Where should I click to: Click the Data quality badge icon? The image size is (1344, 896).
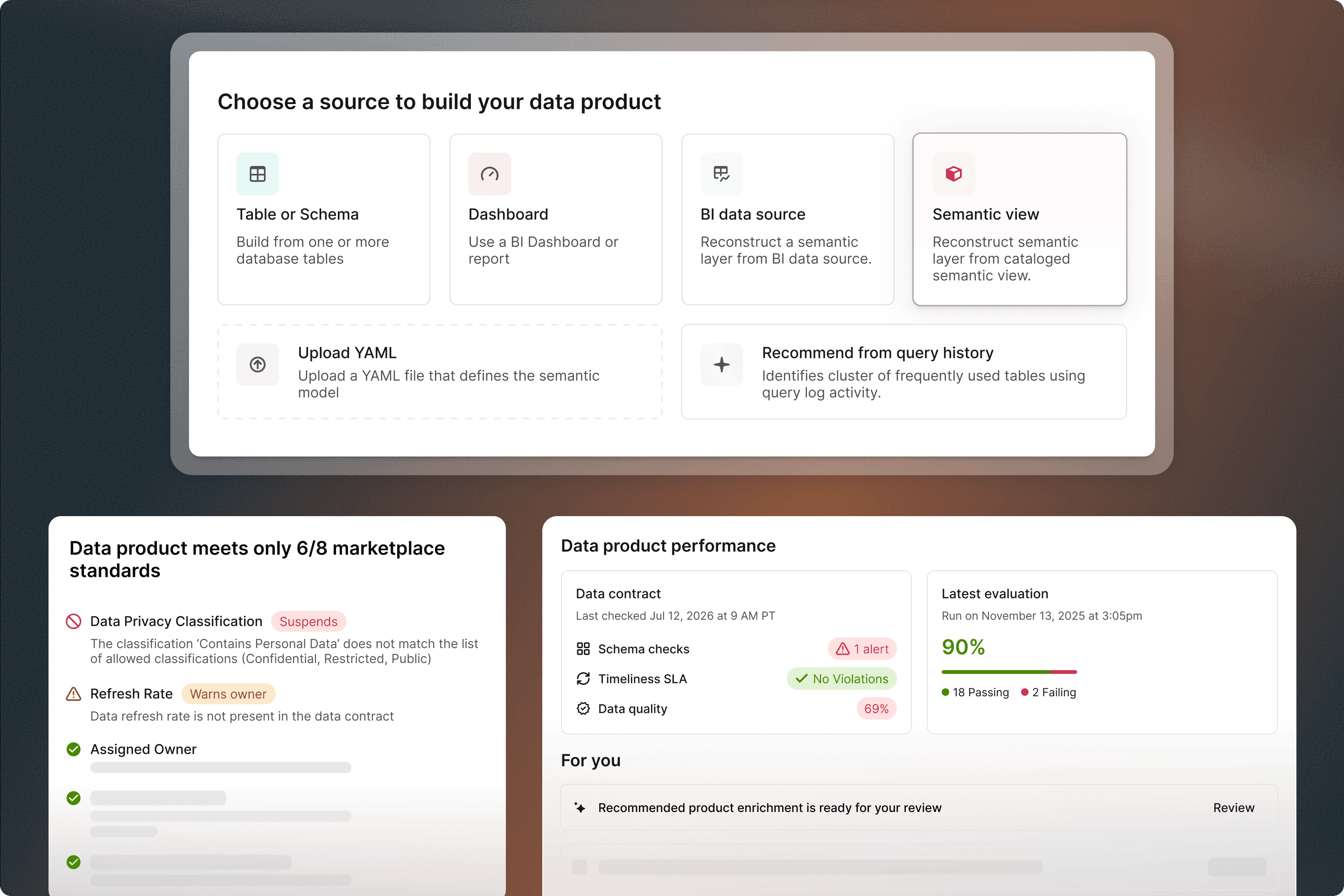(583, 708)
